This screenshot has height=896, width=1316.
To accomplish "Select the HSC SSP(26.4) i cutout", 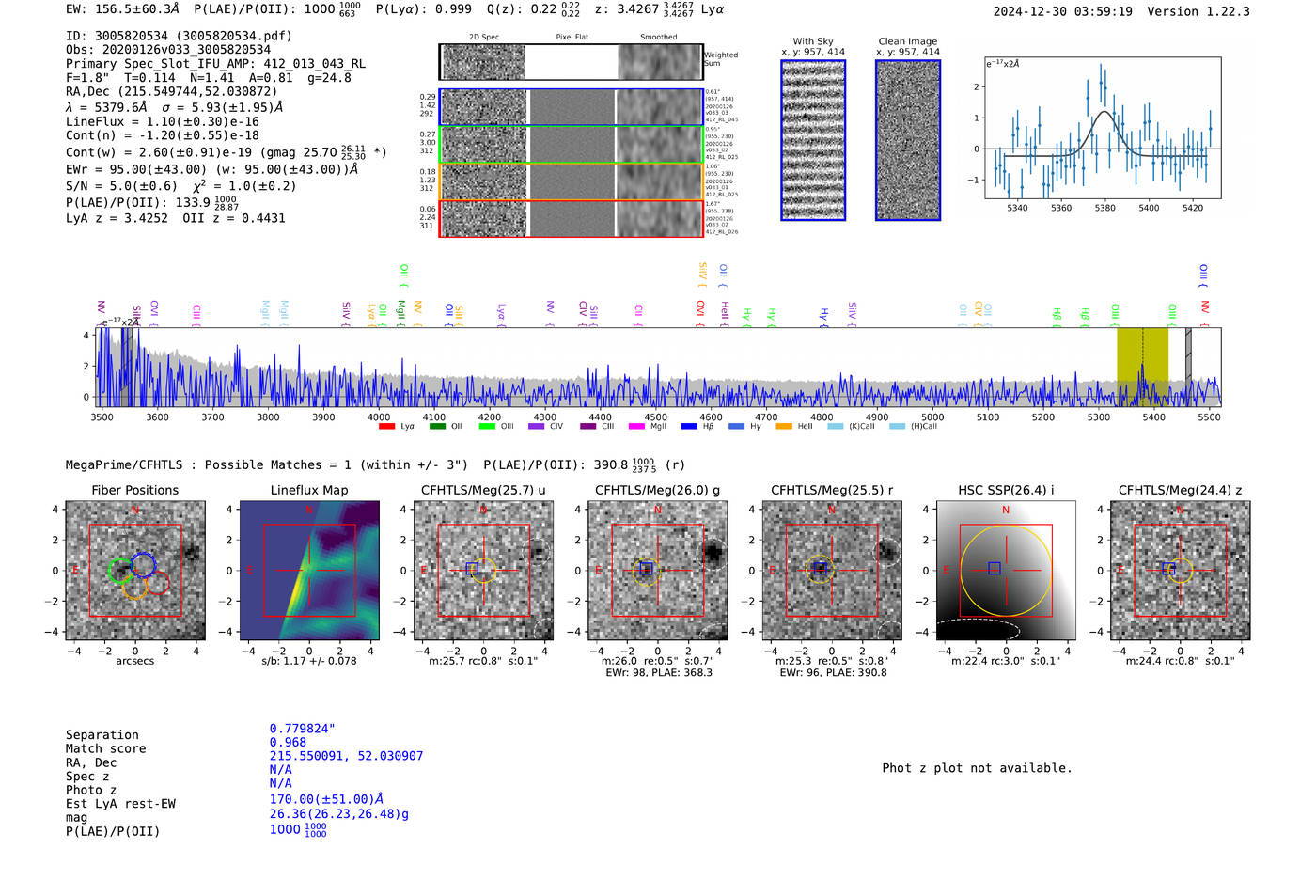I will pyautogui.click(x=1006, y=571).
